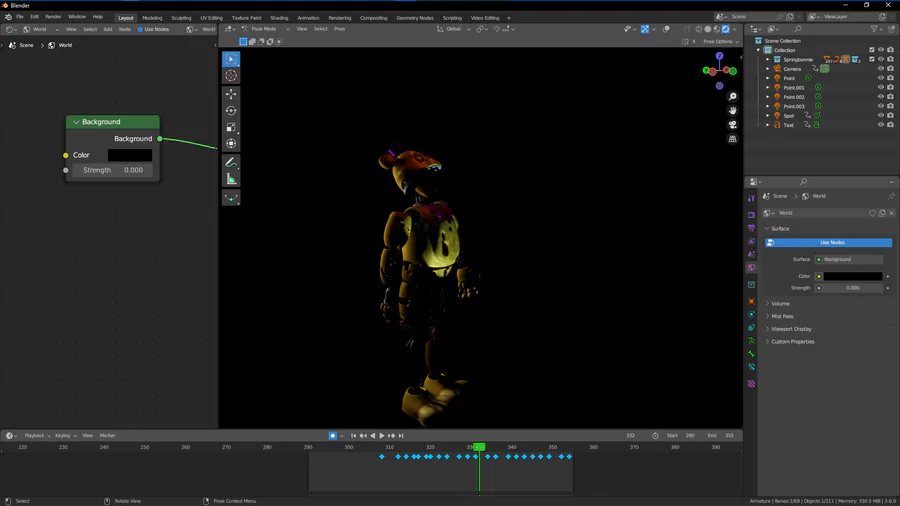Open the Render menu
The image size is (900, 506).
click(x=53, y=17)
